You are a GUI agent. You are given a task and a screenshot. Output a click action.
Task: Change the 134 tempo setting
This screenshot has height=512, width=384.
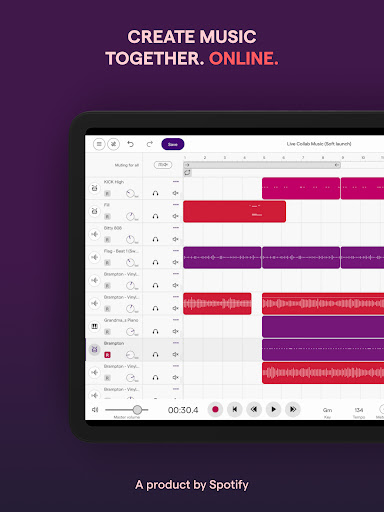(x=359, y=410)
